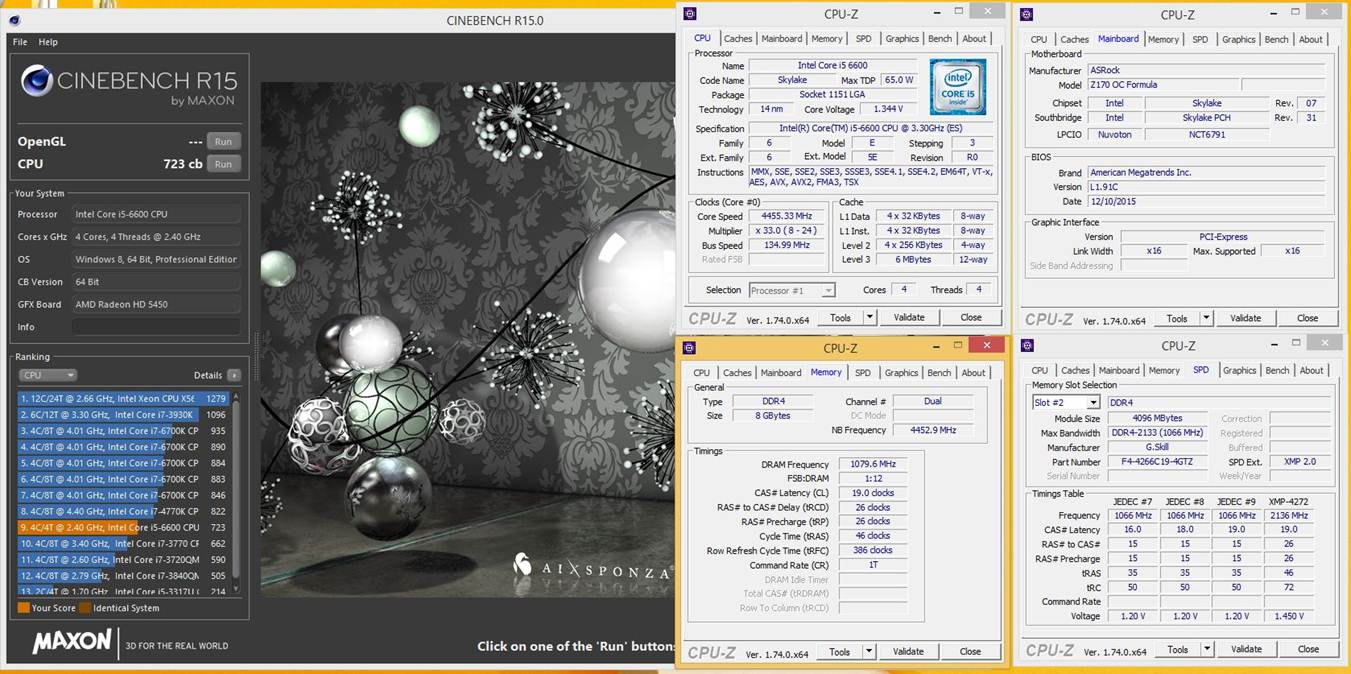Click title bar icon of CPU-Z SPD window
Screen dimensions: 1351x674
point(1027,345)
